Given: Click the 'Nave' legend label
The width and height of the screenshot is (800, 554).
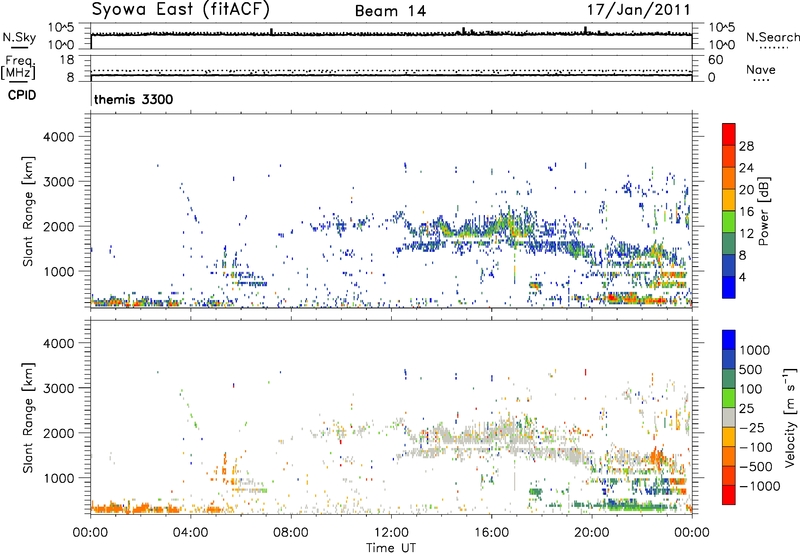Looking at the screenshot, I should coord(761,69).
